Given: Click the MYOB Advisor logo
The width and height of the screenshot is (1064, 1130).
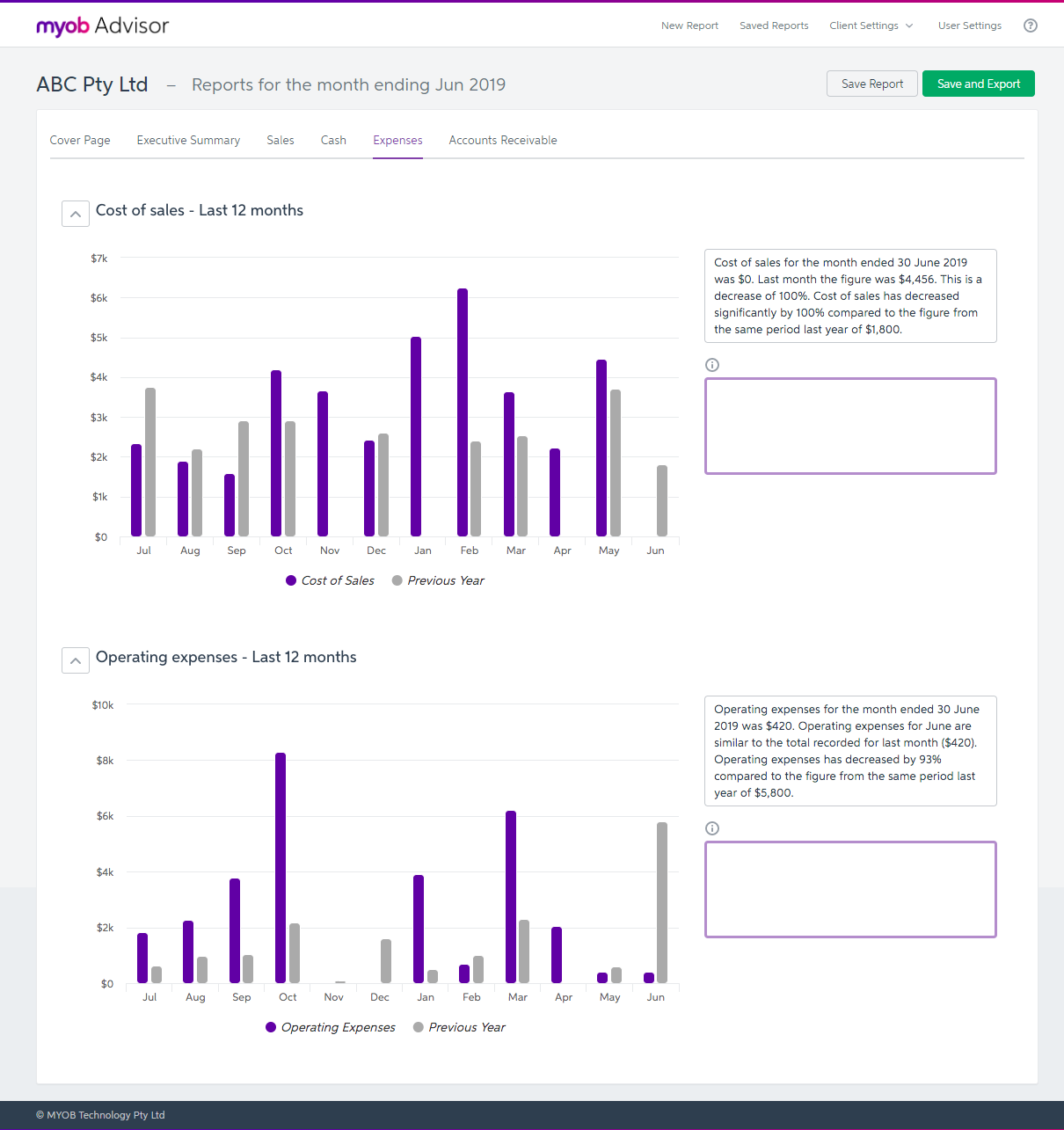Looking at the screenshot, I should click(x=102, y=26).
